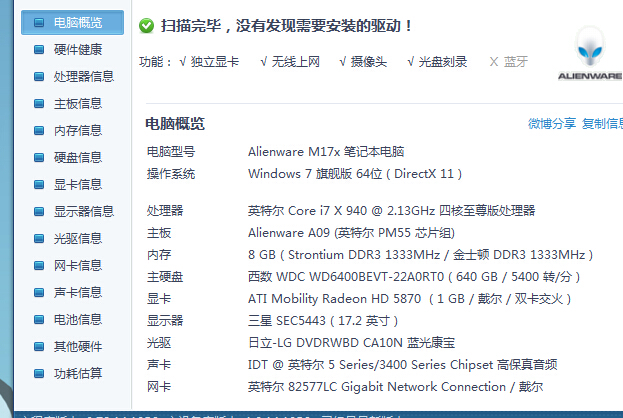Click the 8 GB Strontium DDR3 memory value

click(x=421, y=255)
